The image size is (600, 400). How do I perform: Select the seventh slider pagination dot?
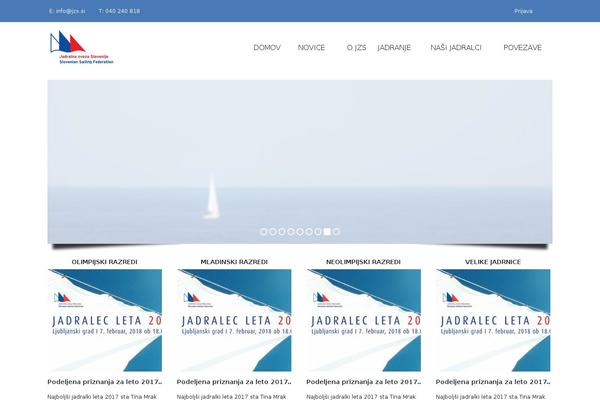(x=318, y=232)
